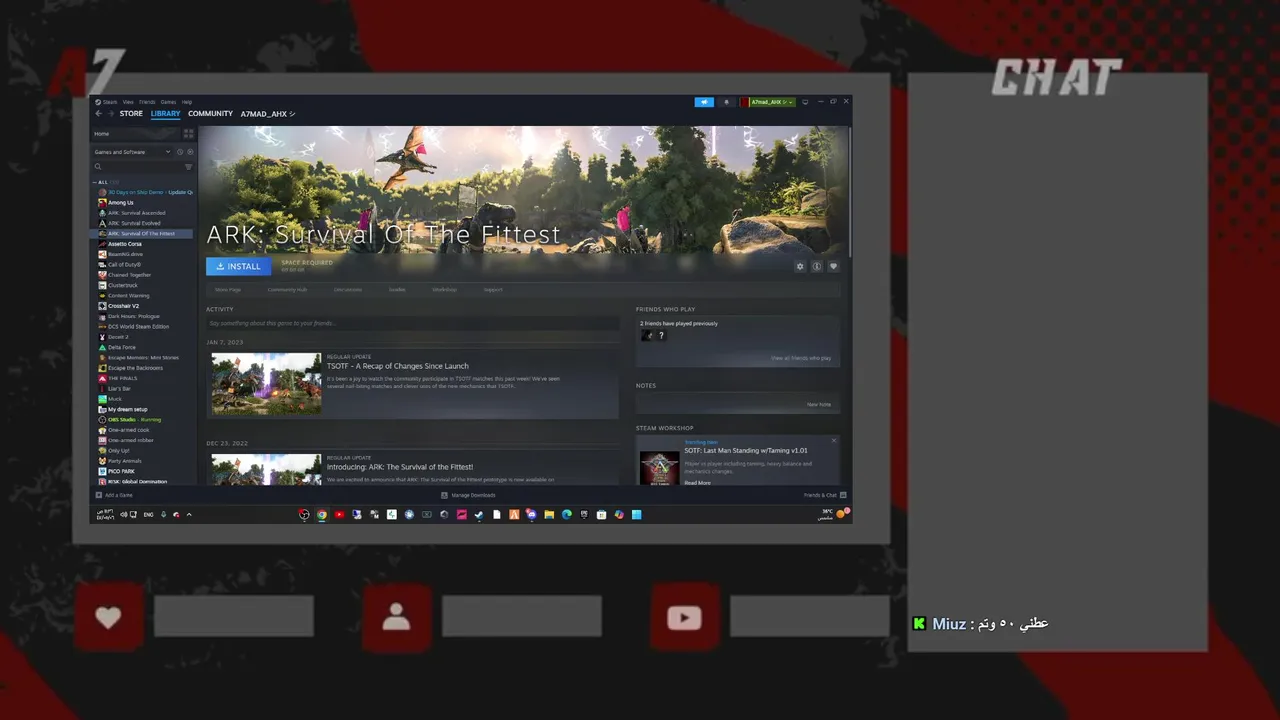Switch to the STORE tab
The width and height of the screenshot is (1280, 720).
[131, 114]
